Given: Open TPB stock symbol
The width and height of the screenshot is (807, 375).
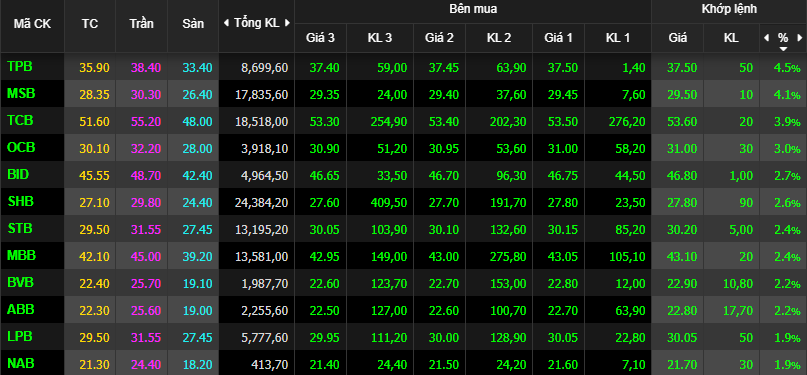Looking at the screenshot, I should click(x=19, y=66).
